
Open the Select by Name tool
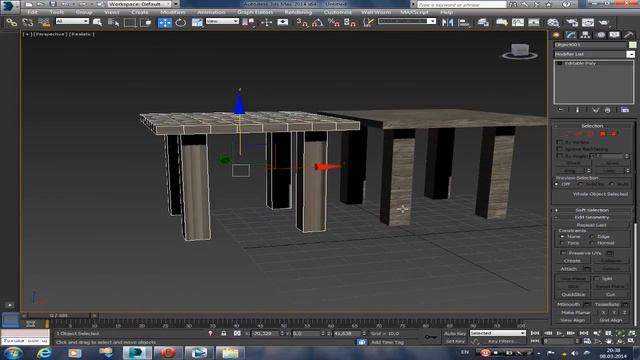[113, 22]
